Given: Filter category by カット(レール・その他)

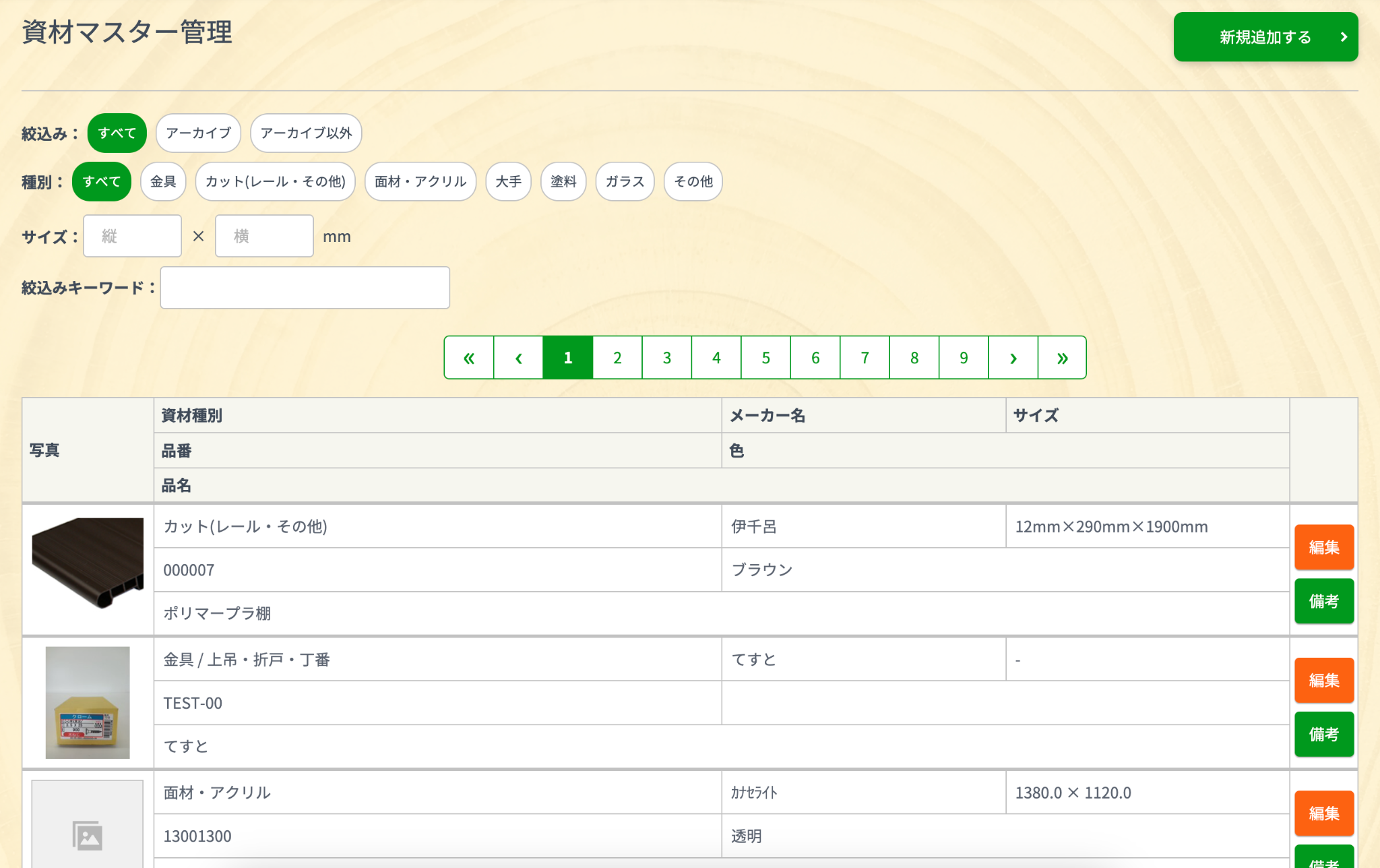Looking at the screenshot, I should [x=275, y=182].
